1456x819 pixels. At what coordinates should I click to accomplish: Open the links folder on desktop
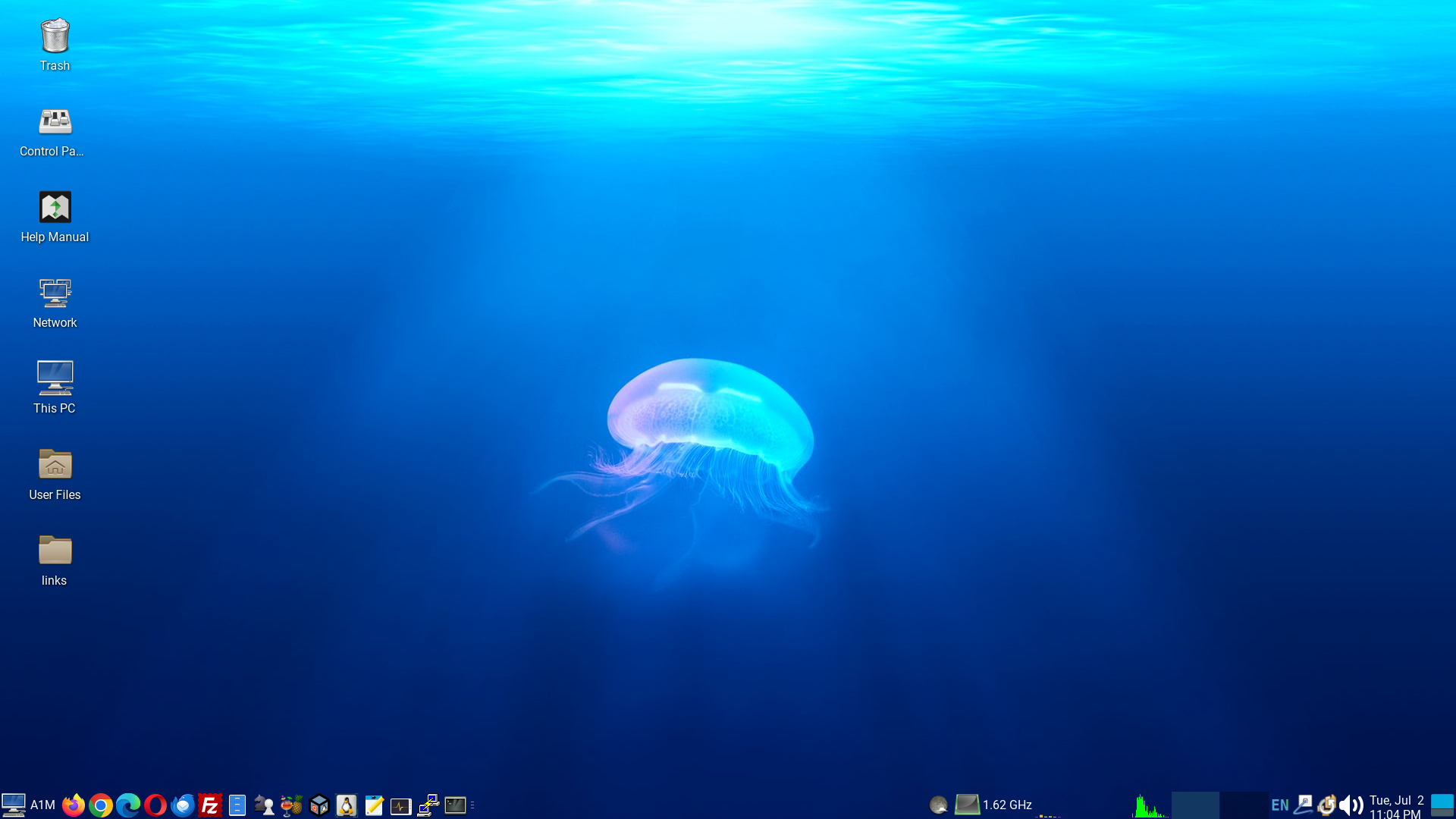coord(55,560)
